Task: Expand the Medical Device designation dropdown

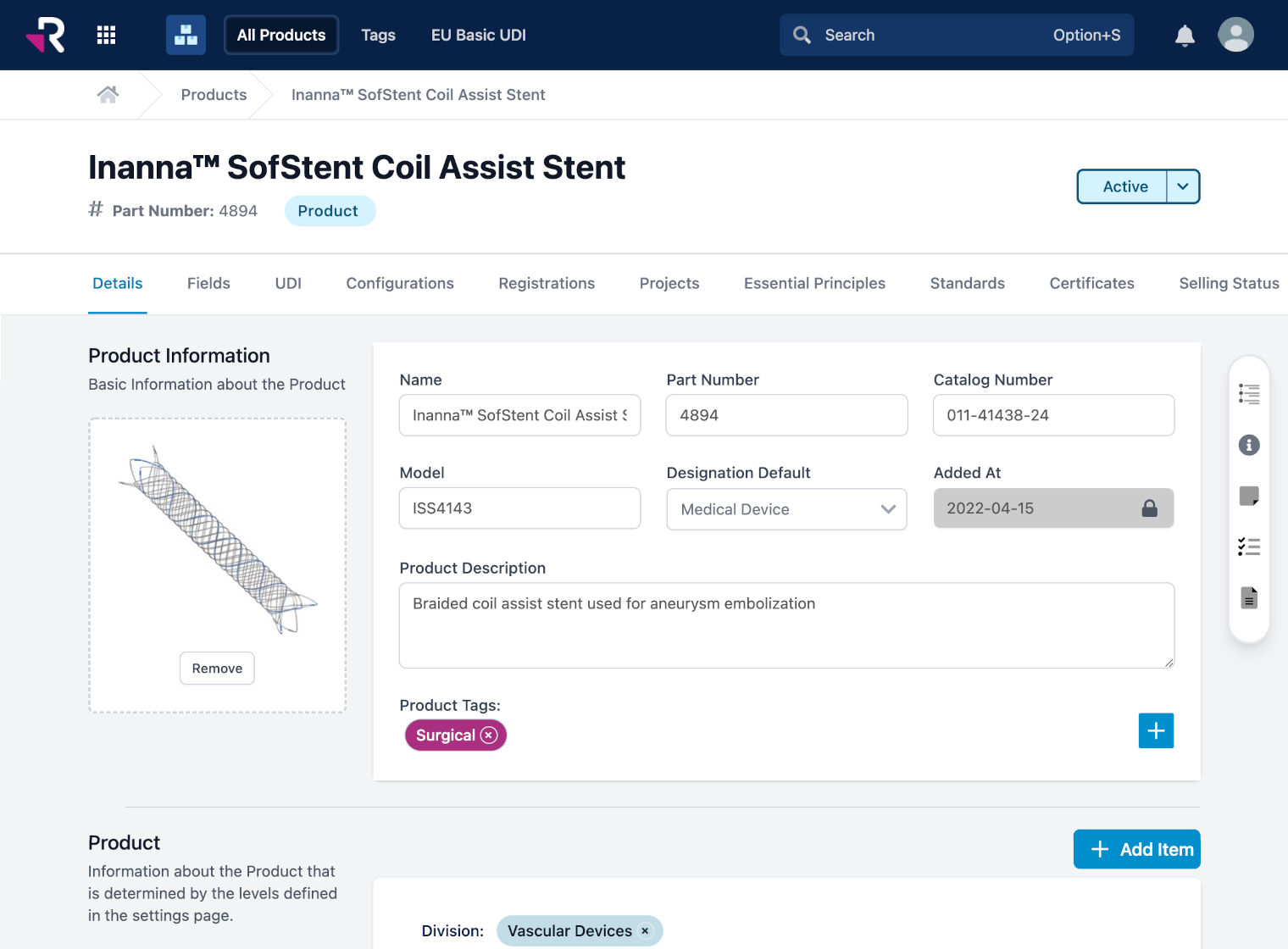Action: tap(888, 509)
